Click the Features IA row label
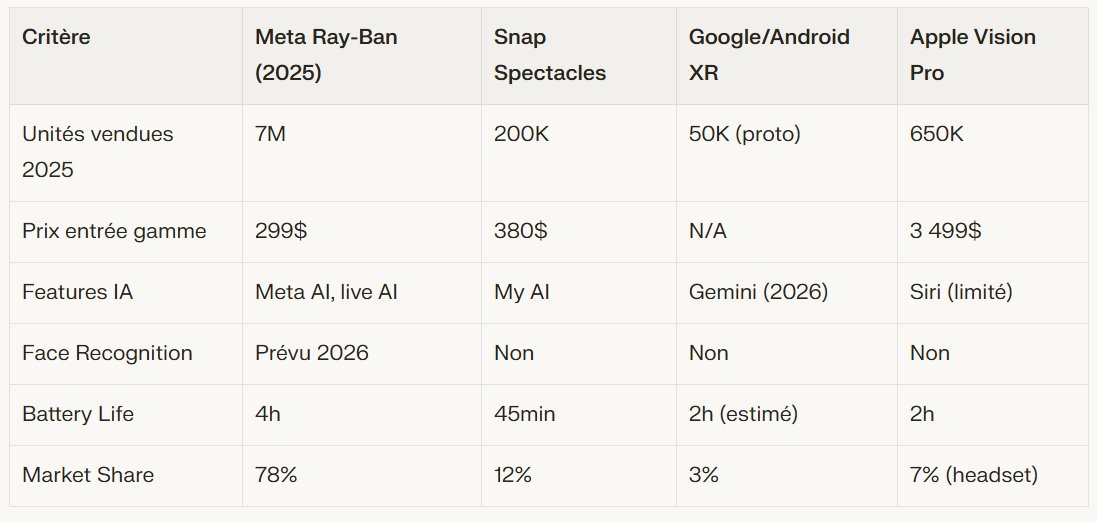Viewport: 1097px width, 522px height. (78, 292)
